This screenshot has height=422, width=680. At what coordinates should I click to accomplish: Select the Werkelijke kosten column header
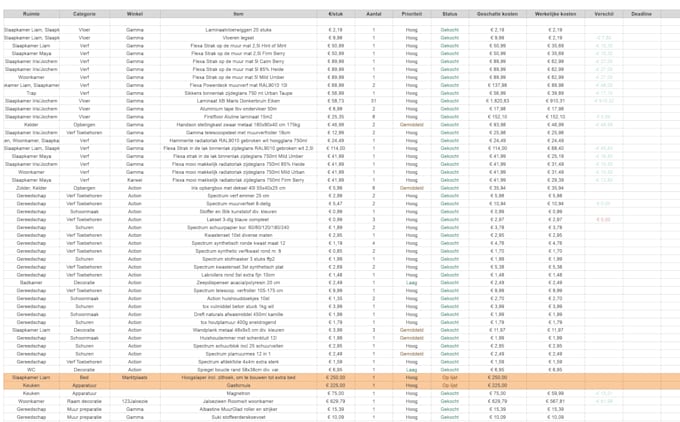[555, 14]
